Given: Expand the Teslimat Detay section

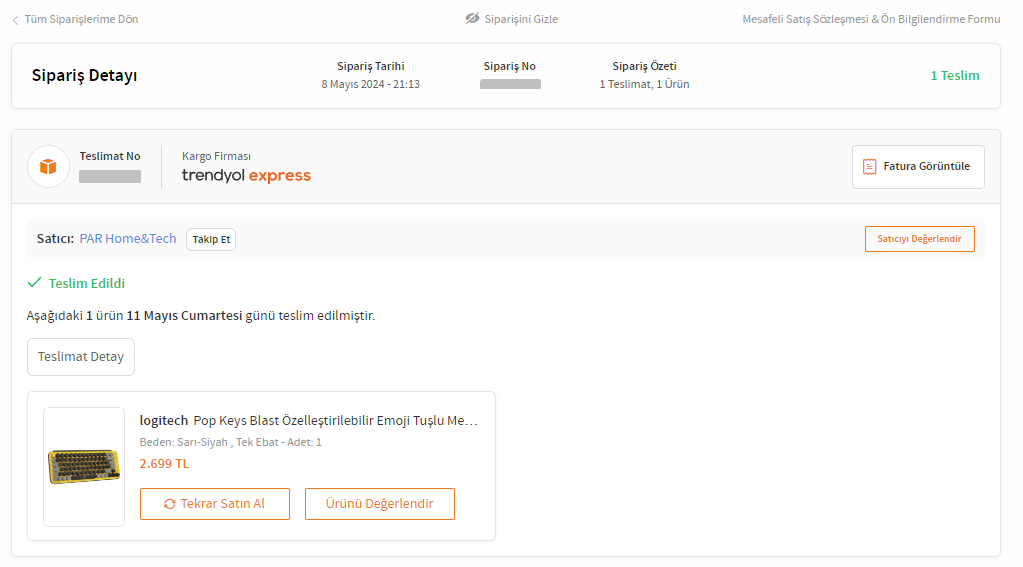Looking at the screenshot, I should pos(81,357).
